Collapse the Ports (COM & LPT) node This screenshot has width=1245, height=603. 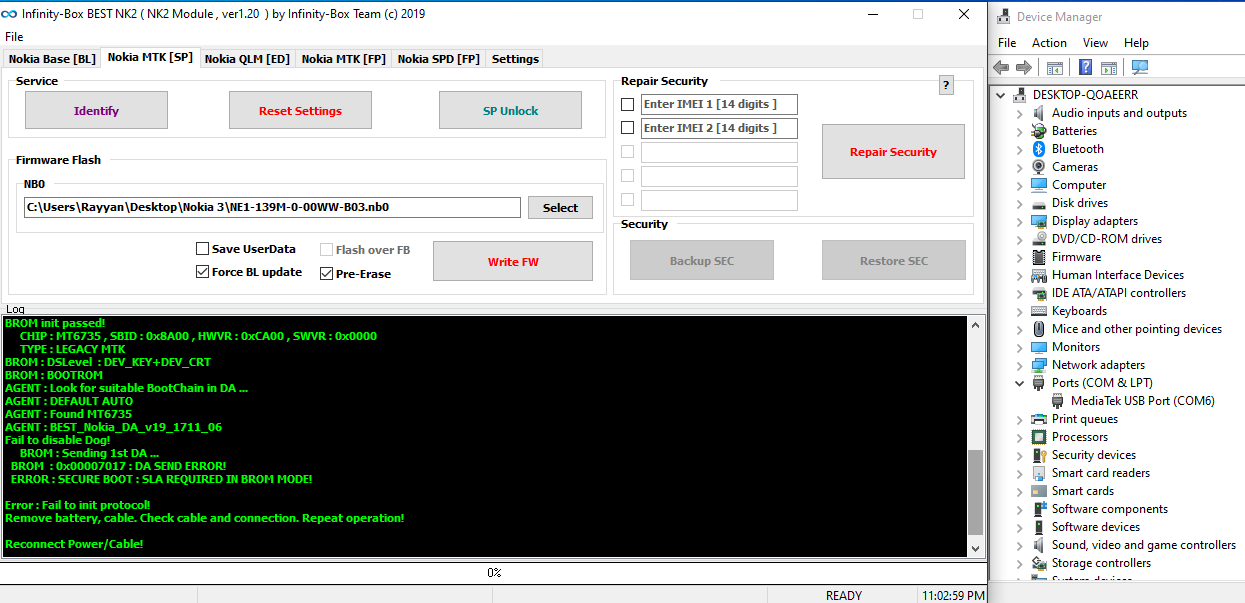1020,383
